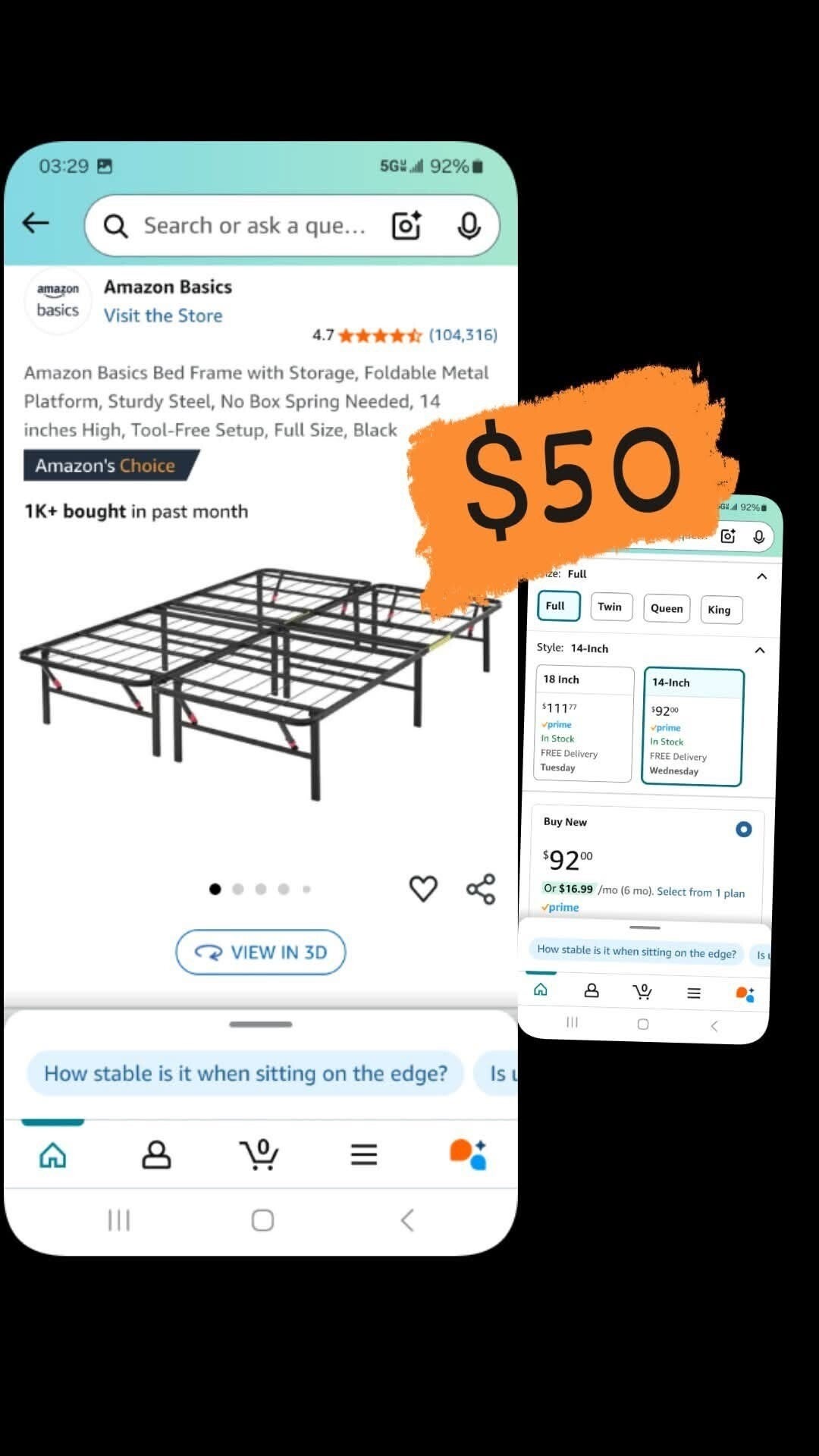
Task: Select the second image carousel dot
Action: pos(238,889)
